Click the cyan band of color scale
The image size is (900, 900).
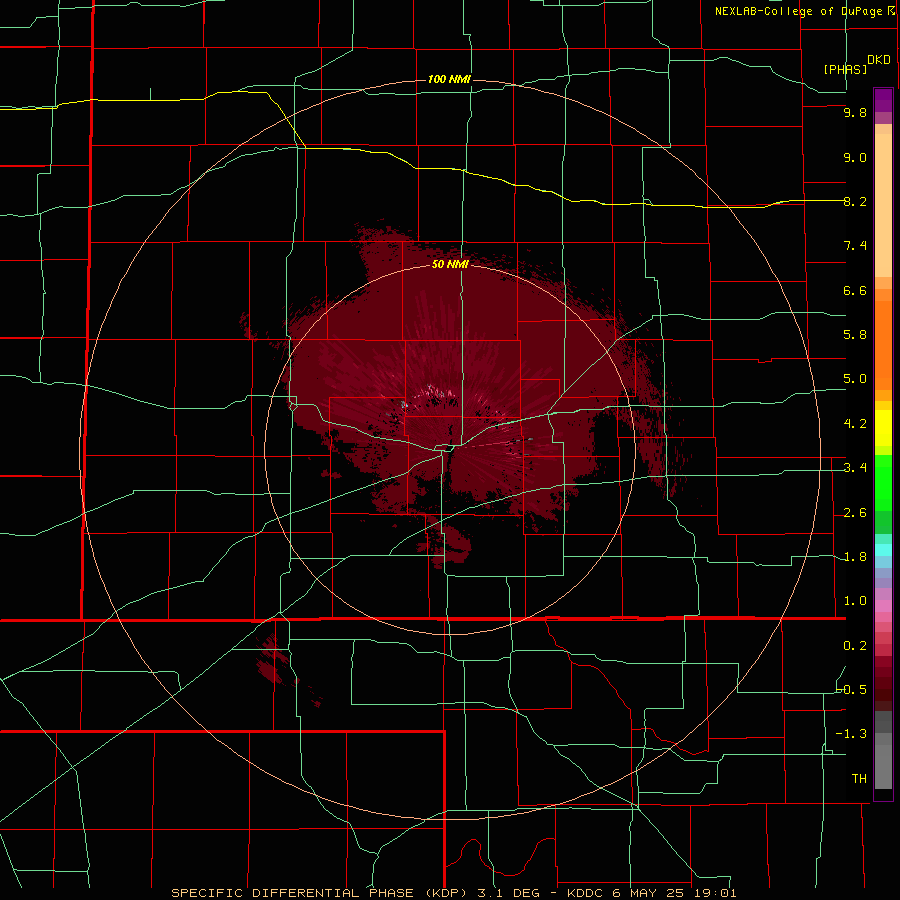point(883,550)
